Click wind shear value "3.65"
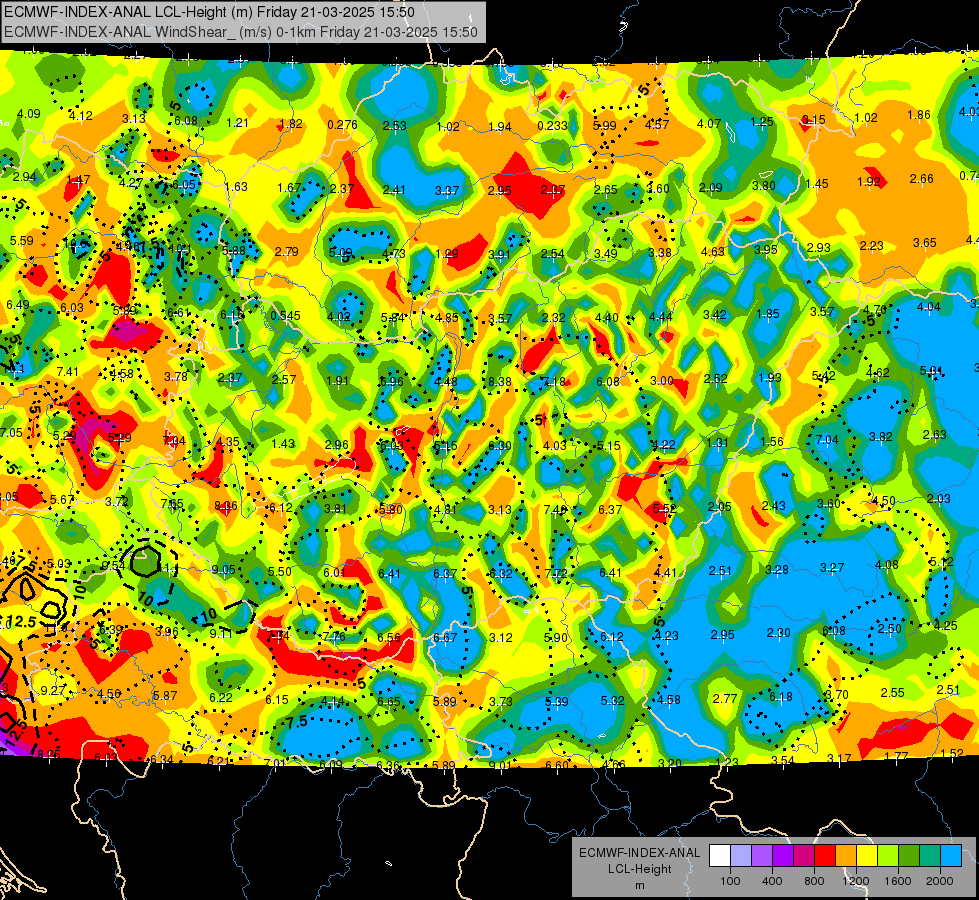 tap(925, 242)
